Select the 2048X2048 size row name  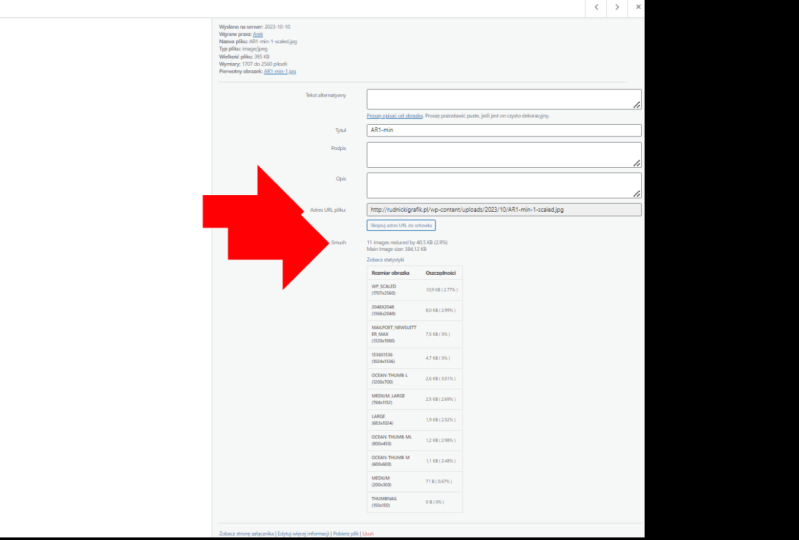[x=384, y=310]
